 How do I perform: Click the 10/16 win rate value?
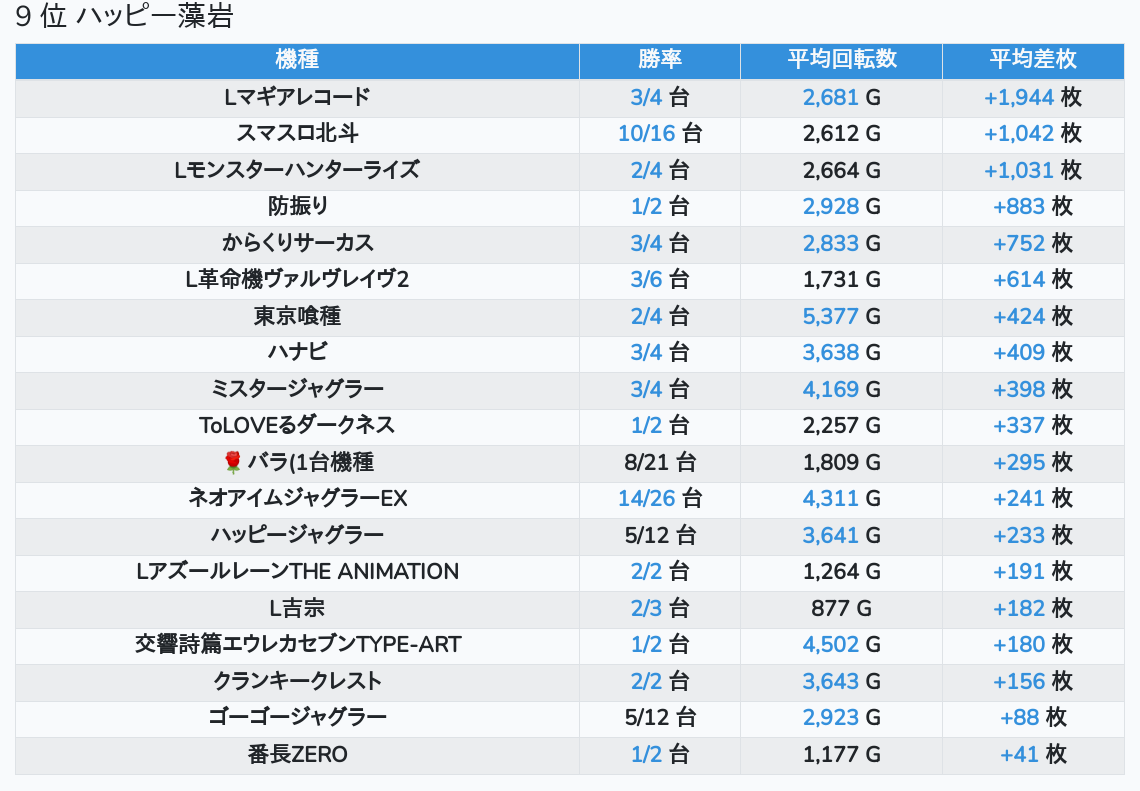coord(647,133)
